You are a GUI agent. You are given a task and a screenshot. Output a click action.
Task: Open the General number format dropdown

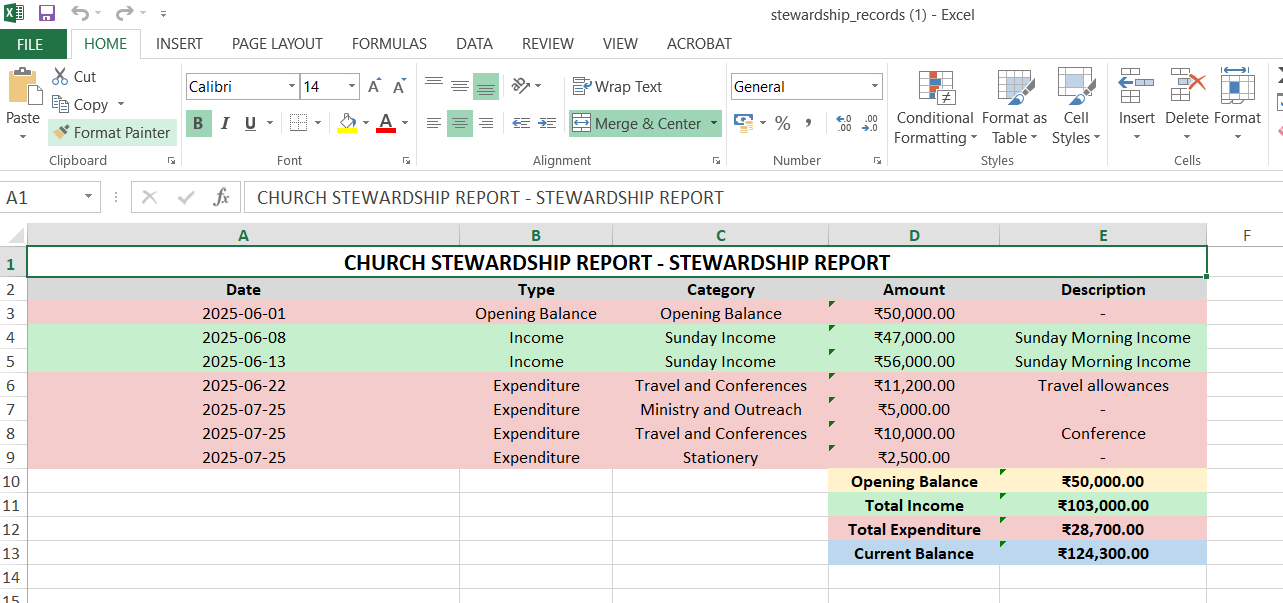coord(875,86)
